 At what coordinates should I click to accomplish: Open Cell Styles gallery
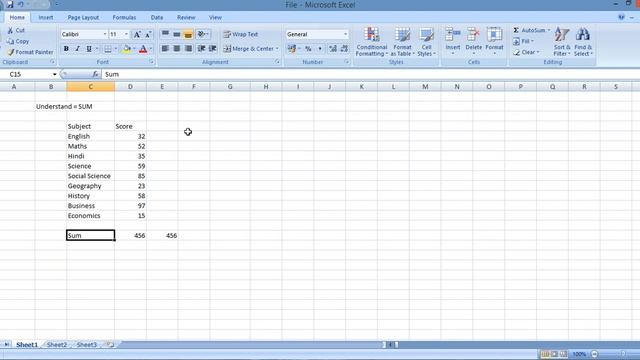click(426, 42)
